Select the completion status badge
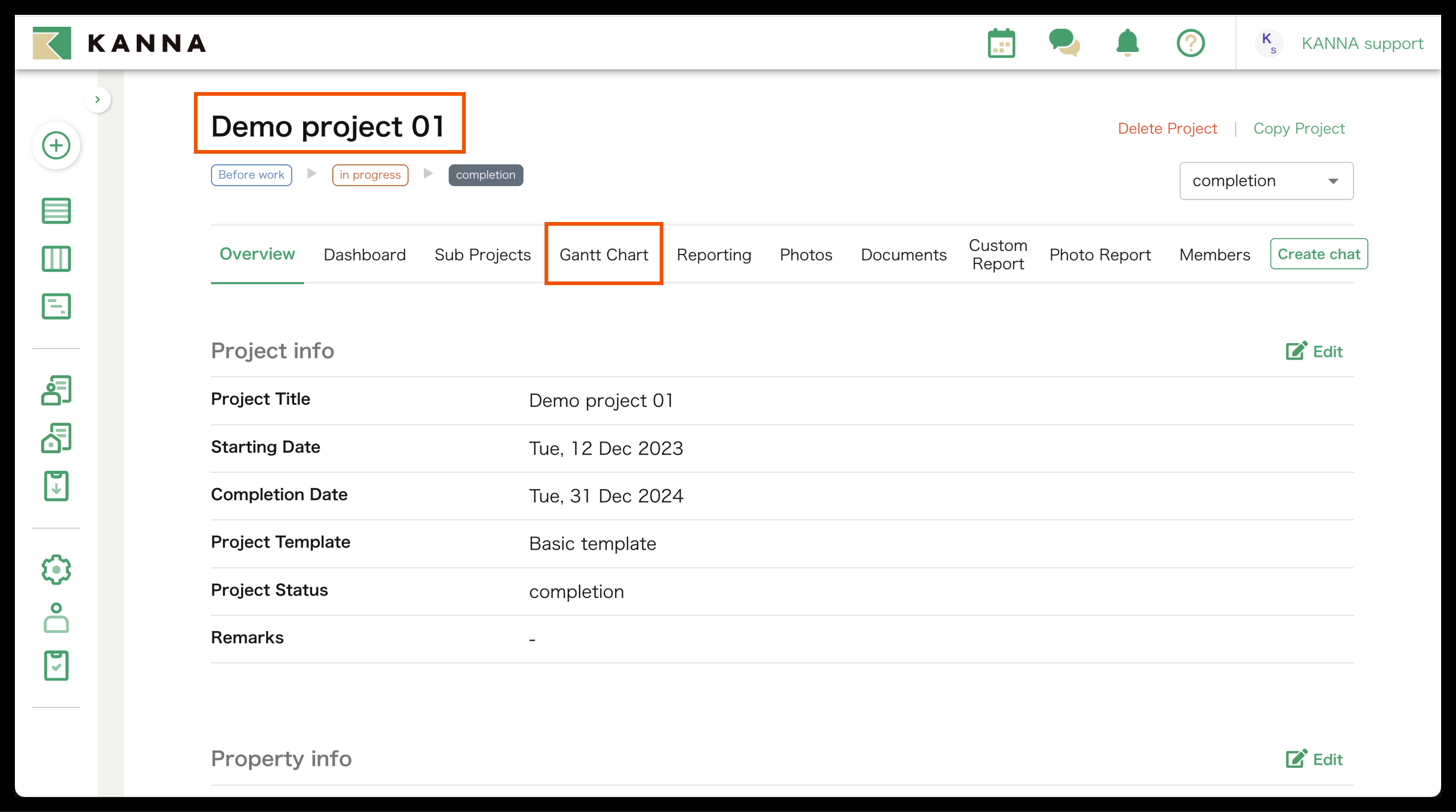This screenshot has height=812, width=1456. 485,175
